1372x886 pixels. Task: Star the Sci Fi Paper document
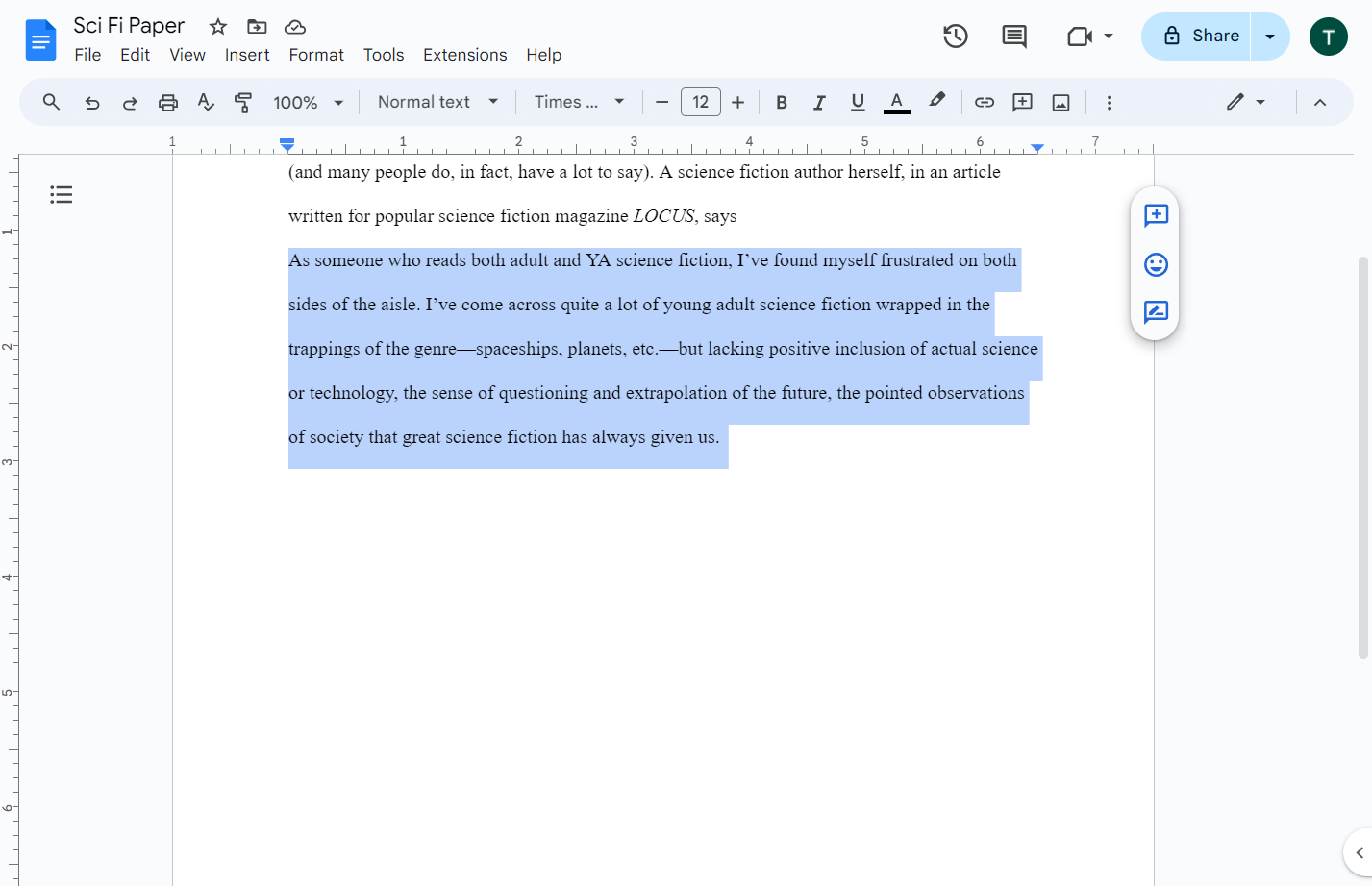coord(218,26)
